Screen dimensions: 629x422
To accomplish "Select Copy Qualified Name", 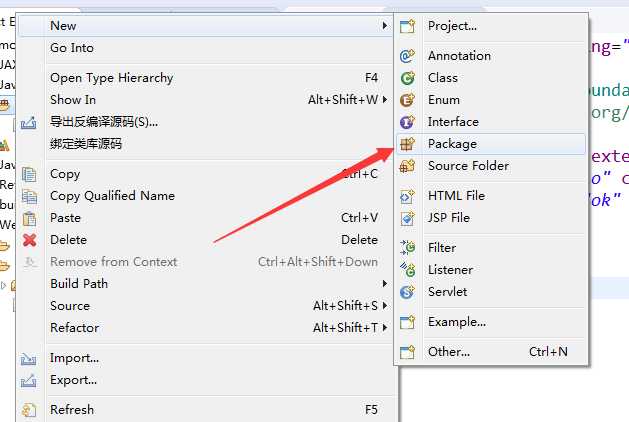I will [112, 196].
